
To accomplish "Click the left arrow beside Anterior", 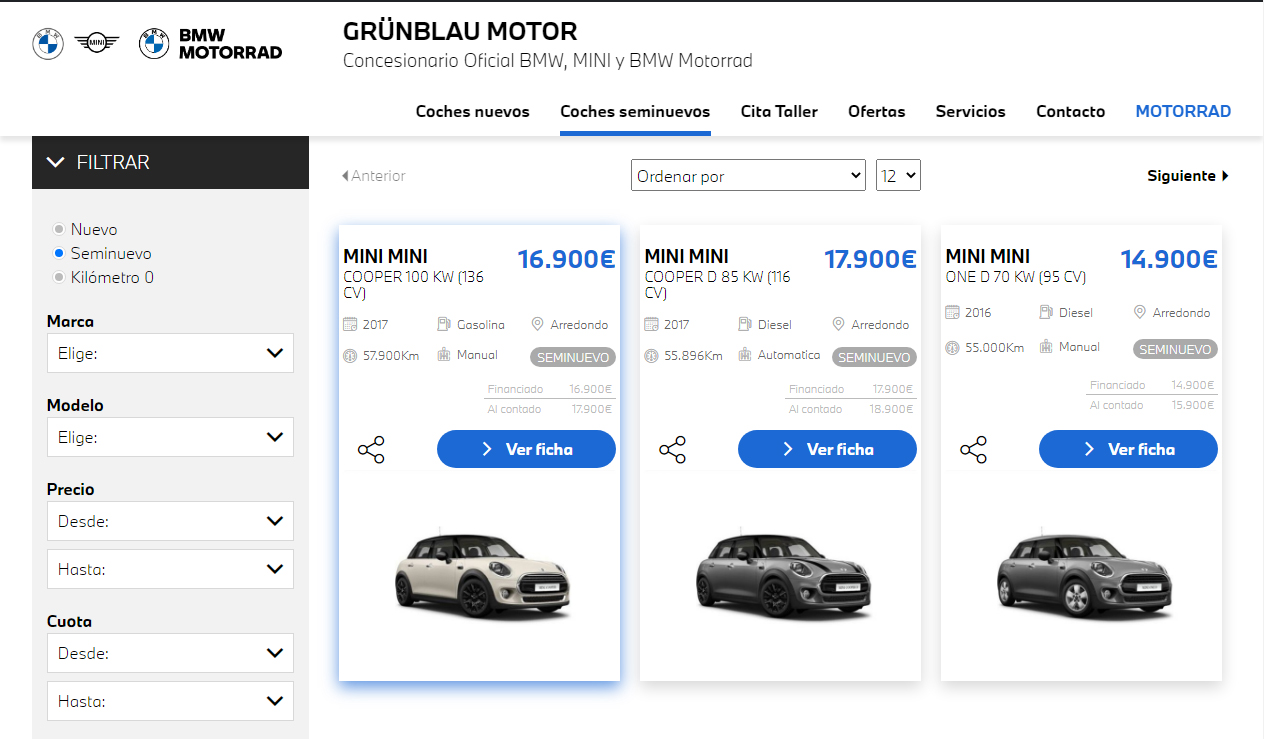I will click(x=345, y=176).
